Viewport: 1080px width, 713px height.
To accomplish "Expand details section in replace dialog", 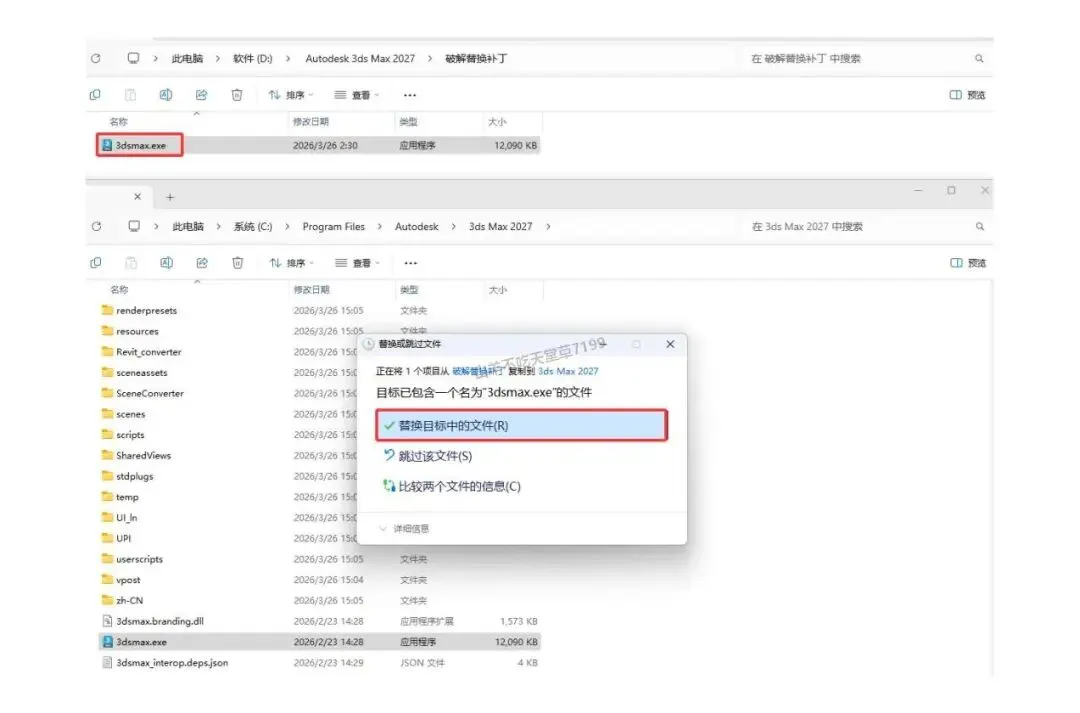I will point(404,529).
